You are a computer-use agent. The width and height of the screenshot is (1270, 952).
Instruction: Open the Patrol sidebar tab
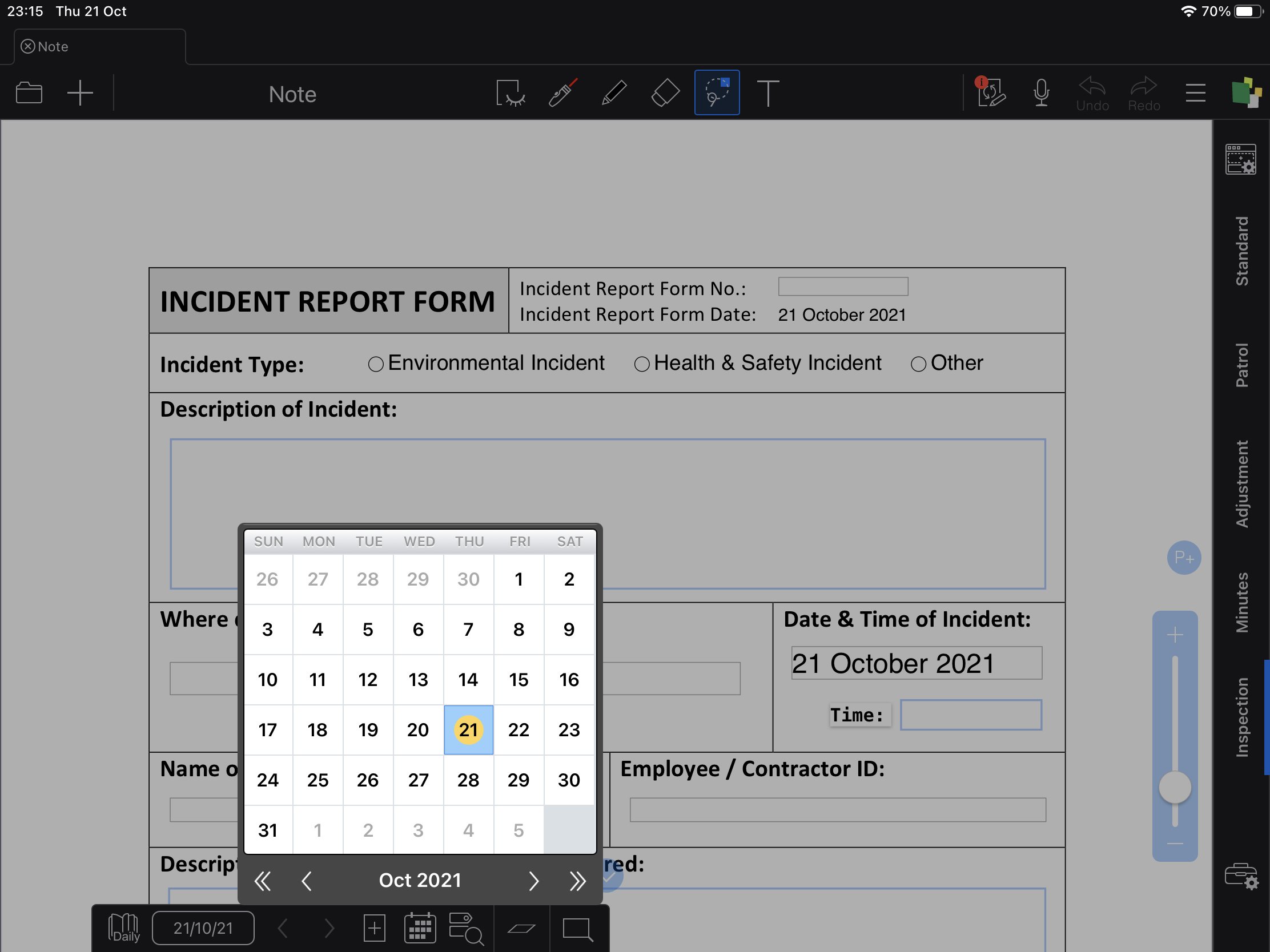click(1241, 365)
